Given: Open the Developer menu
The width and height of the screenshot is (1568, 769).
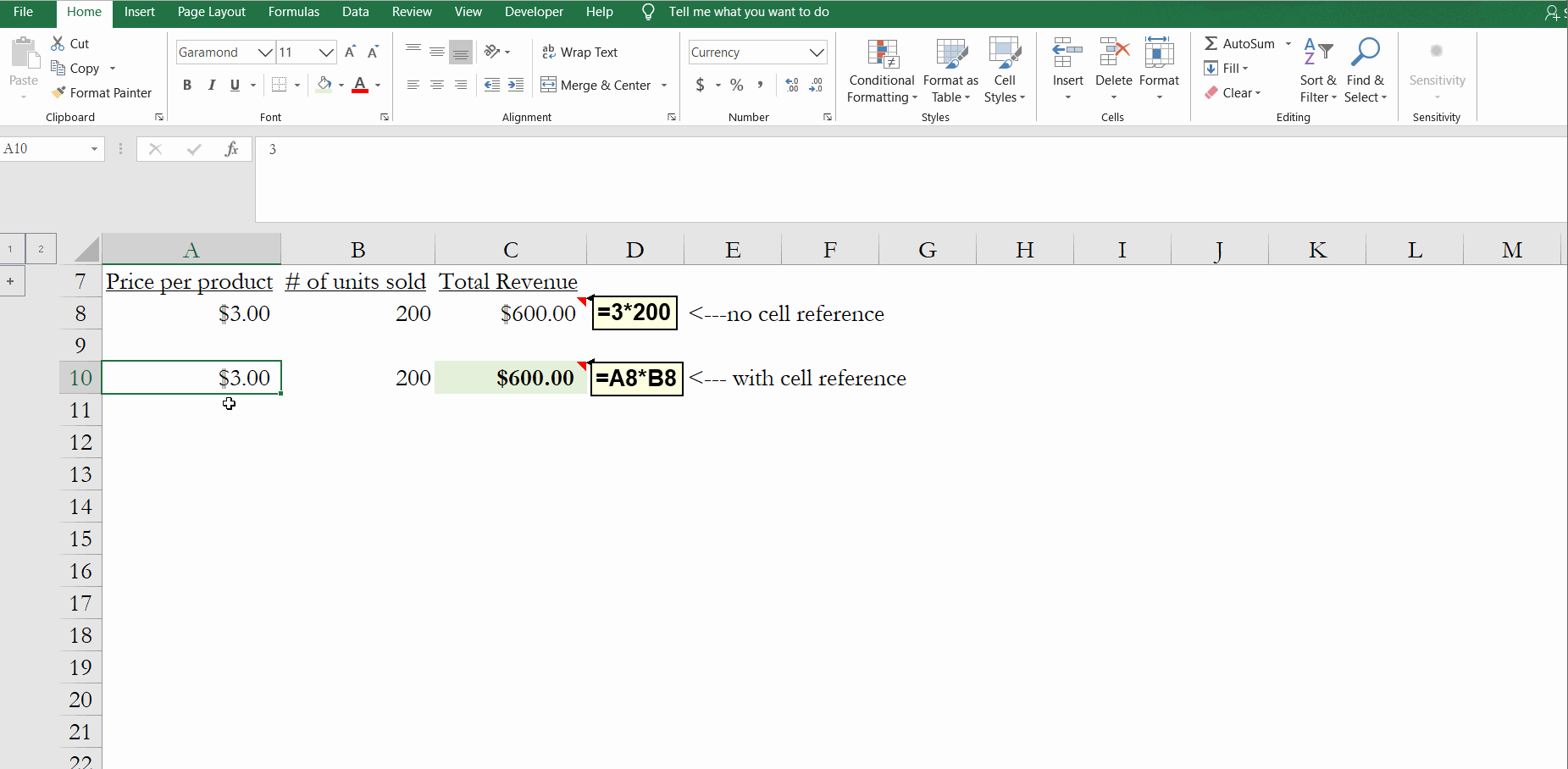Looking at the screenshot, I should click(x=534, y=11).
